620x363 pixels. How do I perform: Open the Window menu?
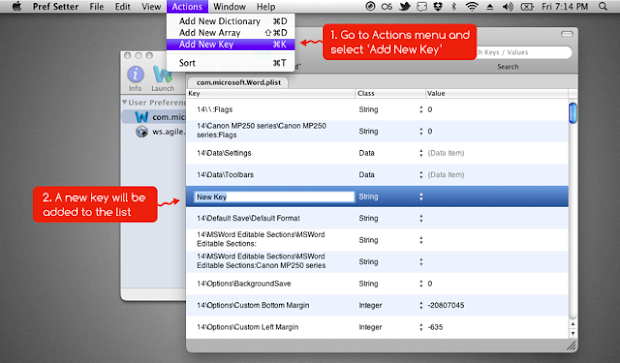point(229,7)
